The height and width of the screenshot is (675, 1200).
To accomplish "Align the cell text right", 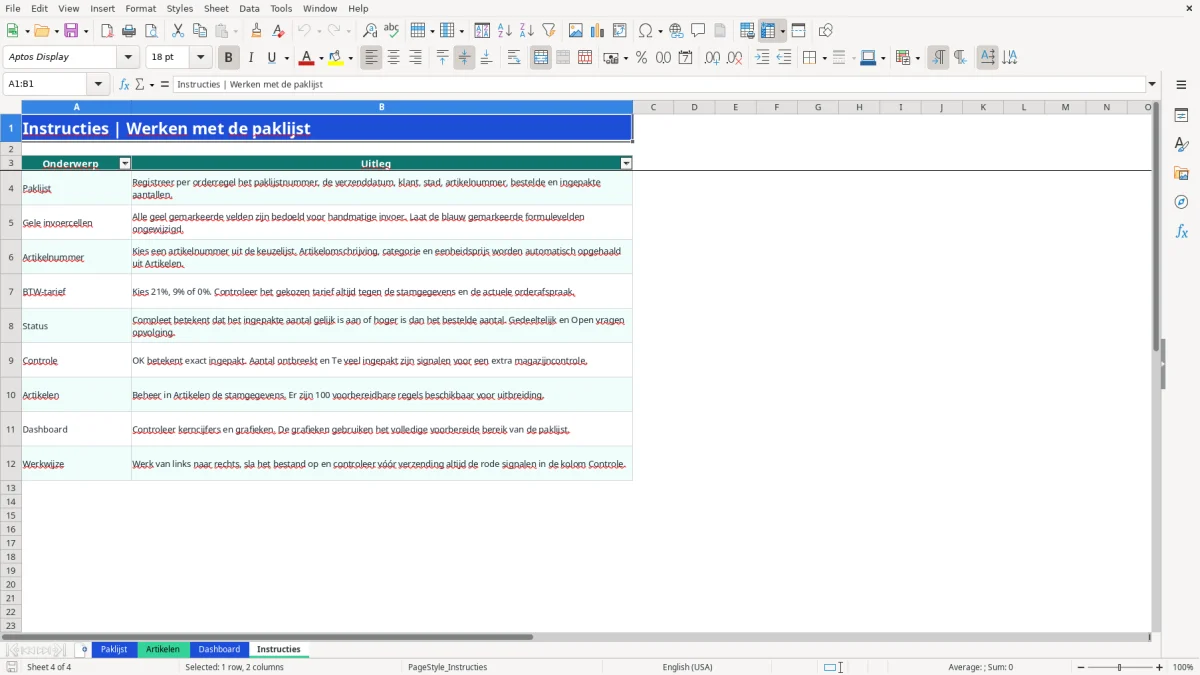I will [x=415, y=58].
